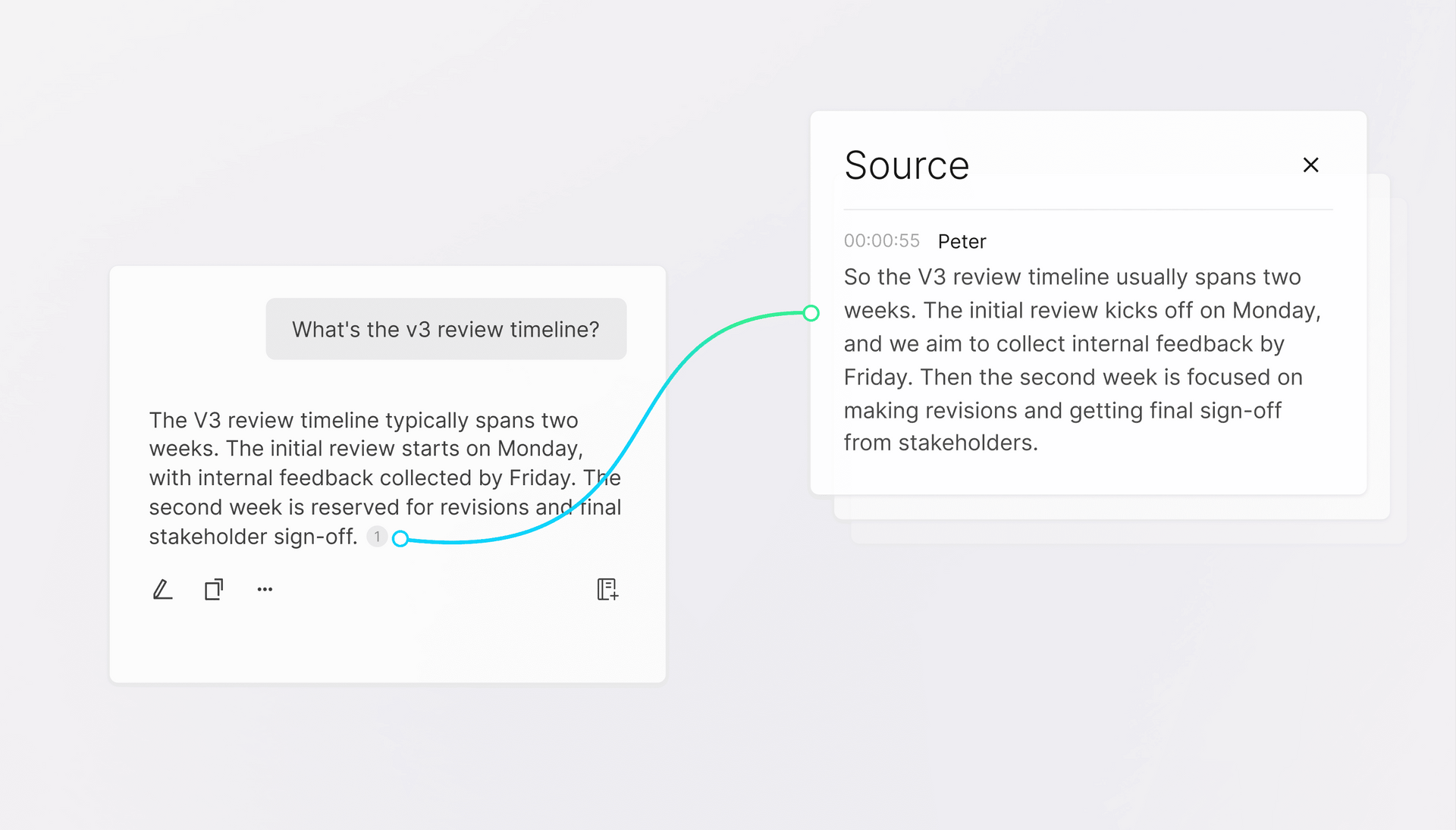1456x830 pixels.
Task: Click the blue connector circle beside the citation
Action: tap(400, 538)
